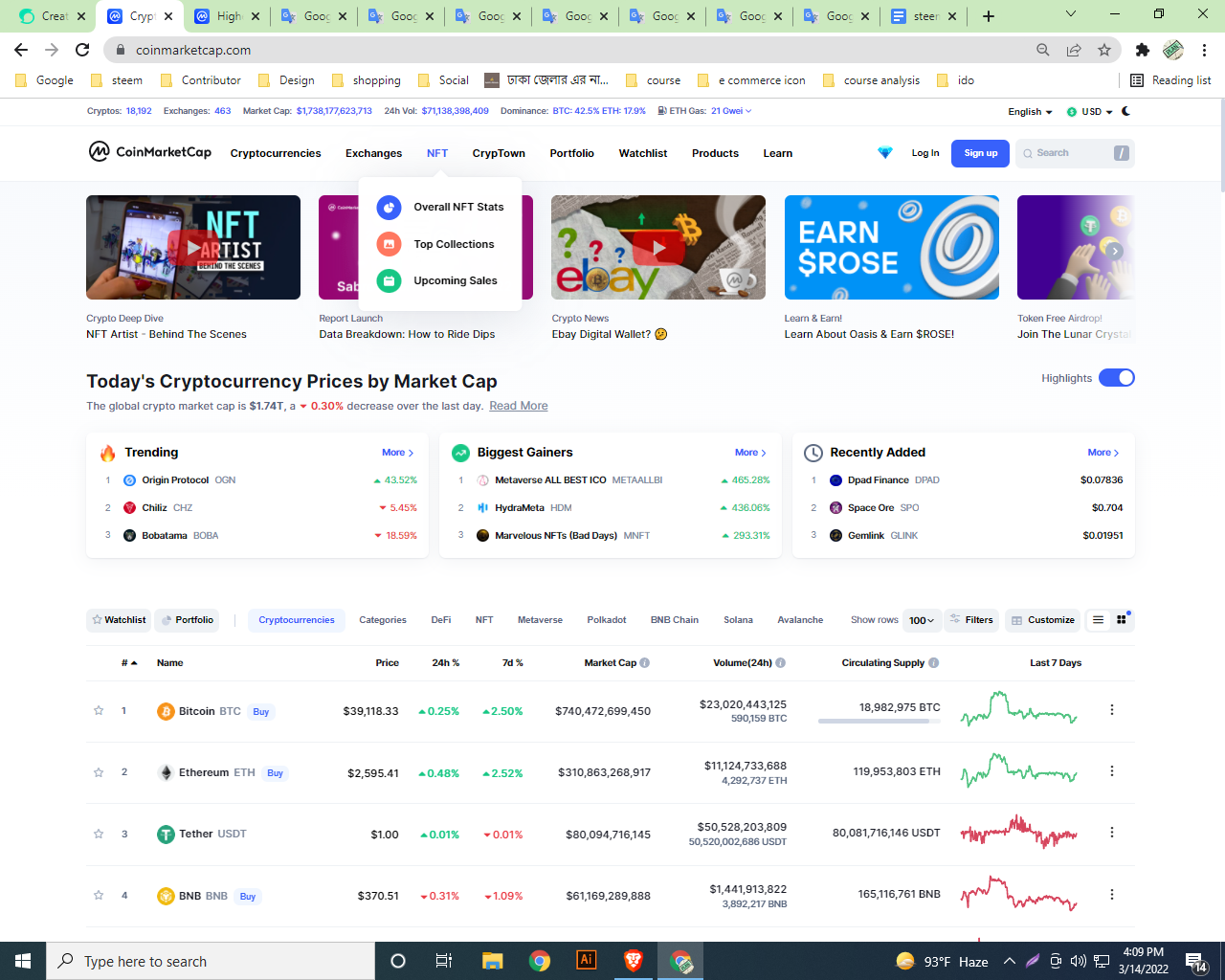This screenshot has height=980, width=1225.
Task: Click the Tether coin icon
Action: (166, 835)
